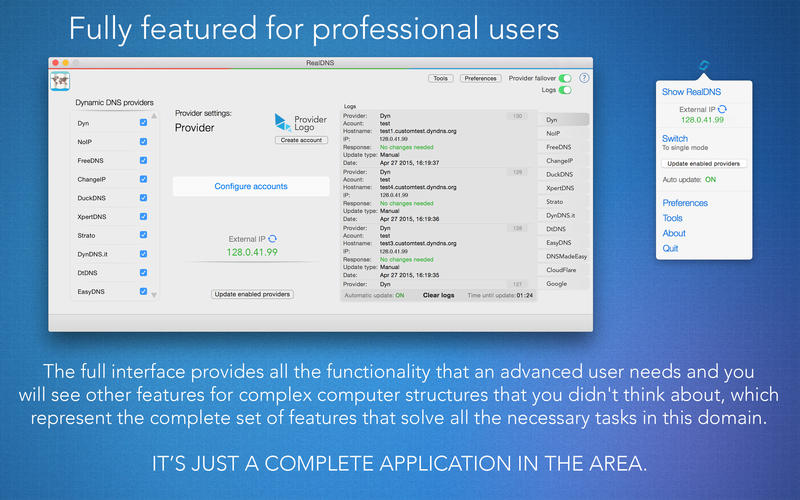800x500 pixels.
Task: Open the Preferences button in toolbar
Action: [x=481, y=78]
